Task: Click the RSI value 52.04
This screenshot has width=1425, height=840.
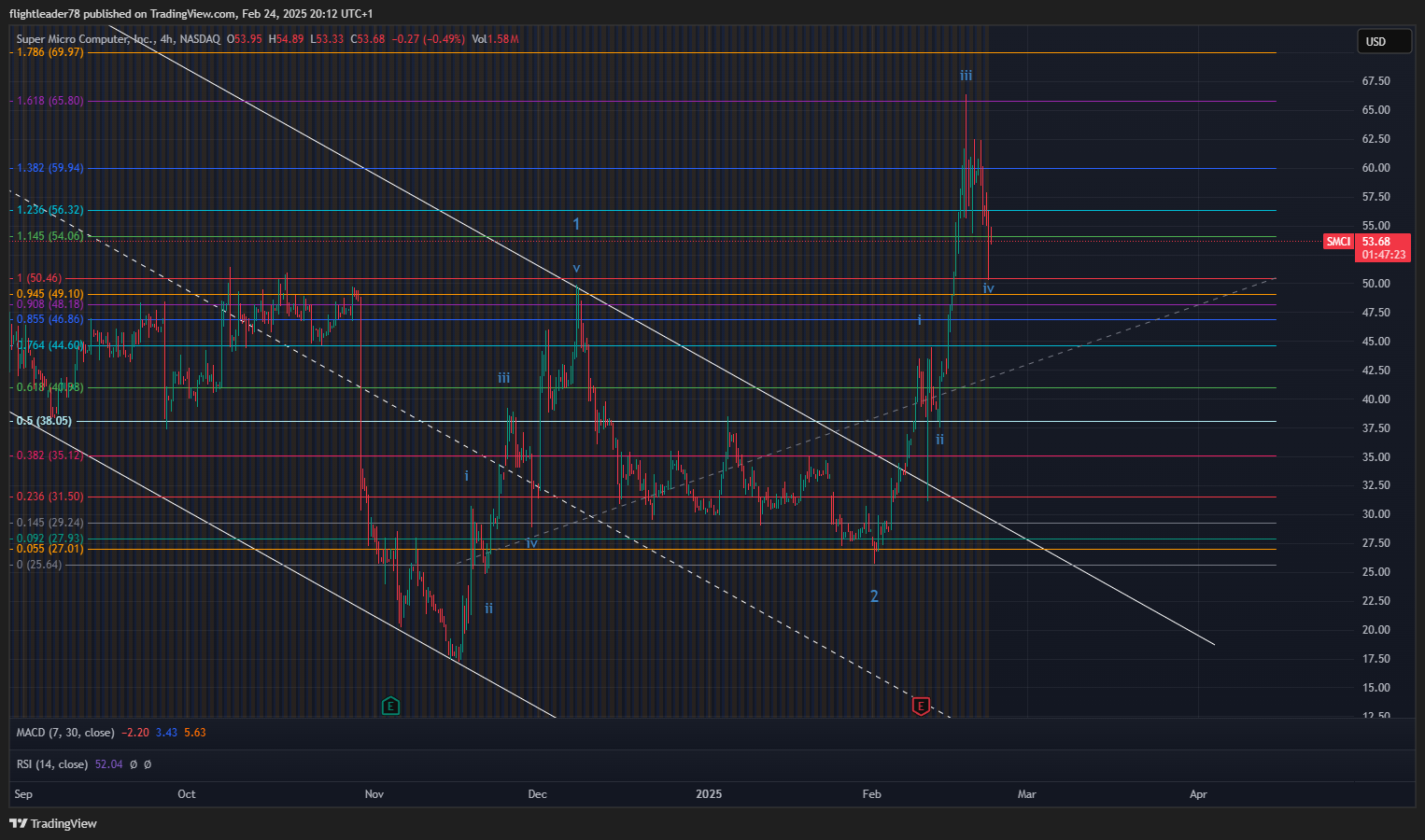Action: click(108, 764)
